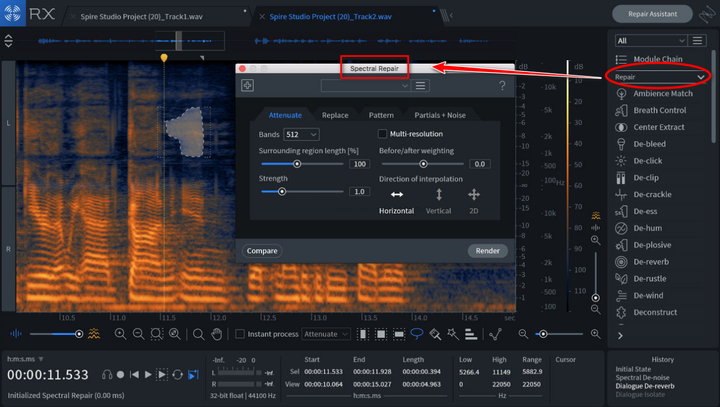Click the Ambience Match module icon

pyautogui.click(x=621, y=94)
